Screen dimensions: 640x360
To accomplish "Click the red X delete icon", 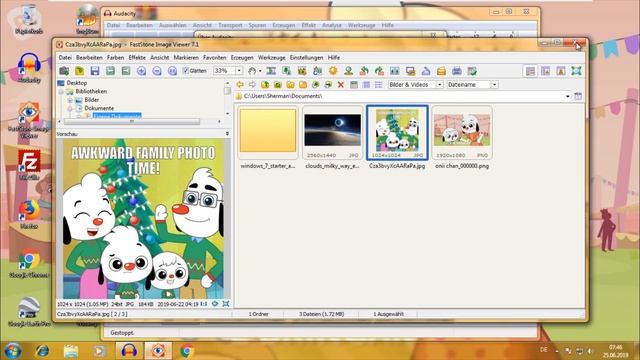I will [341, 84].
